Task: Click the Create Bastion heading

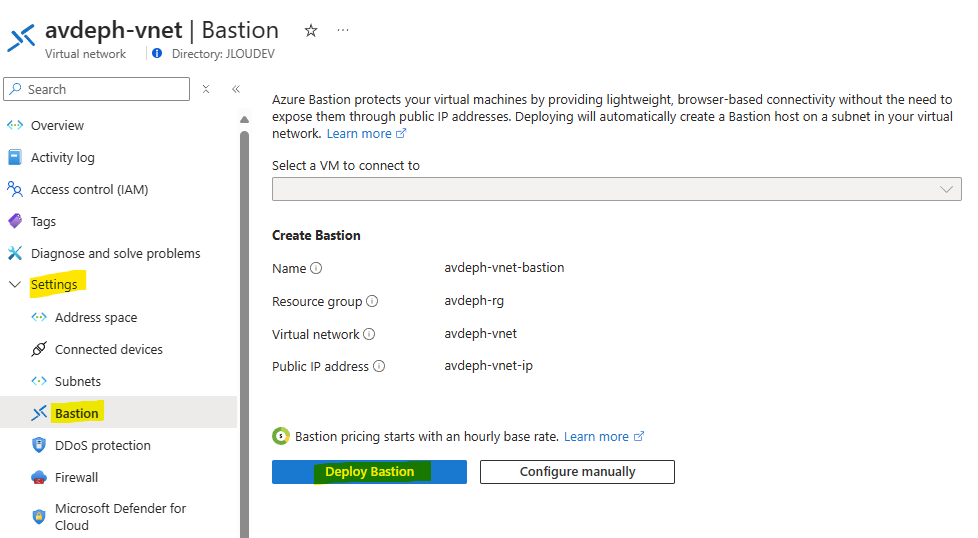Action: pyautogui.click(x=316, y=235)
